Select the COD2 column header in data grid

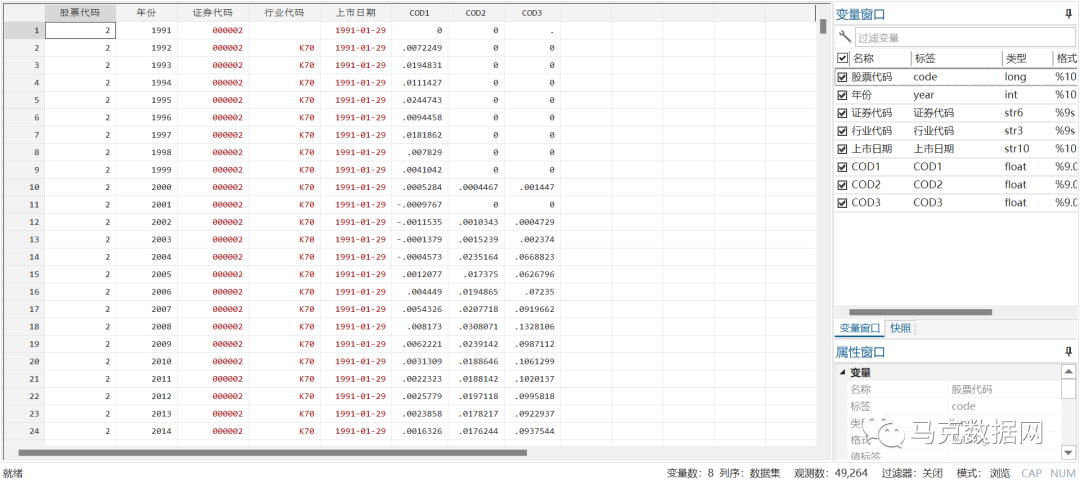point(475,13)
